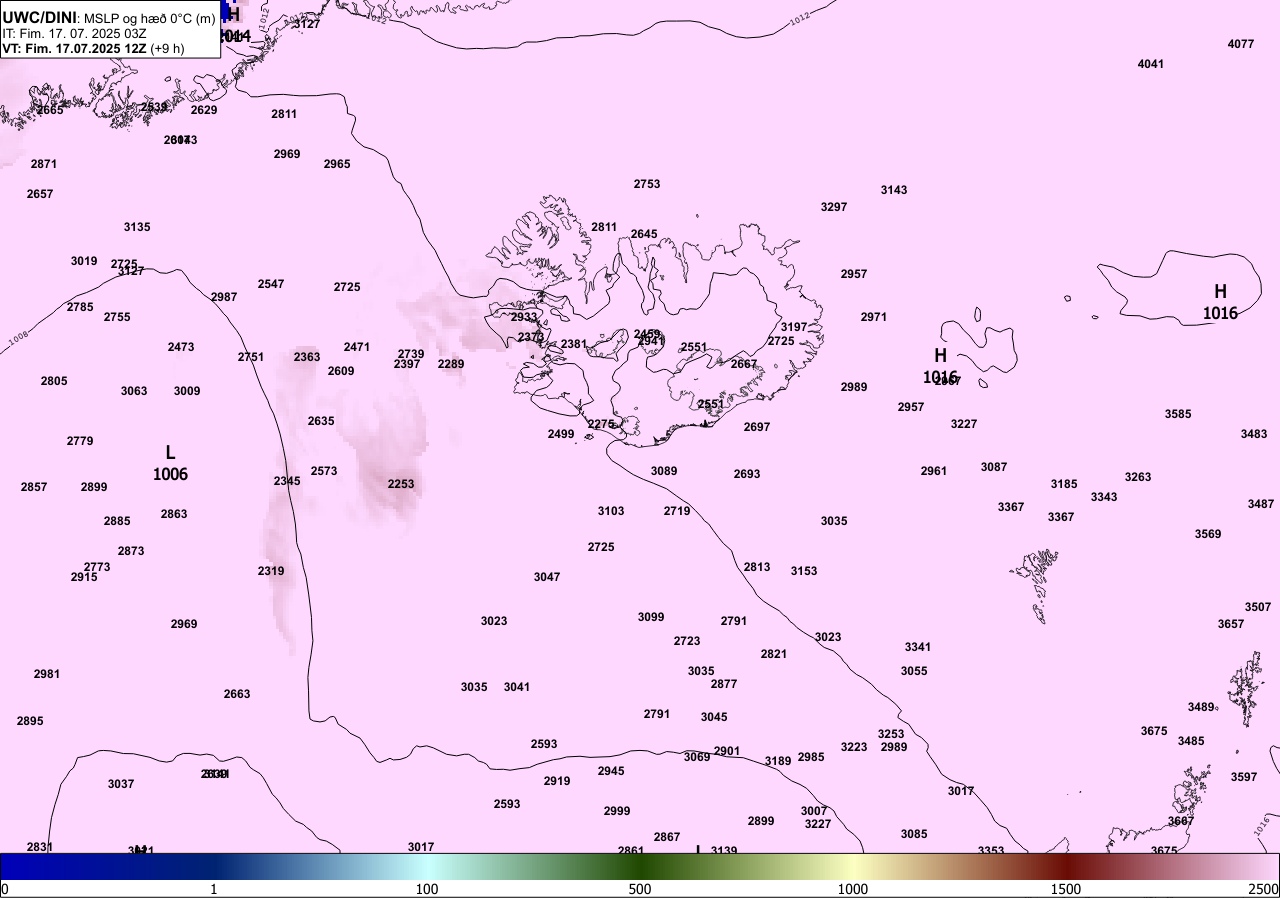
Task: Select the map value 3487
Action: coord(1261,504)
